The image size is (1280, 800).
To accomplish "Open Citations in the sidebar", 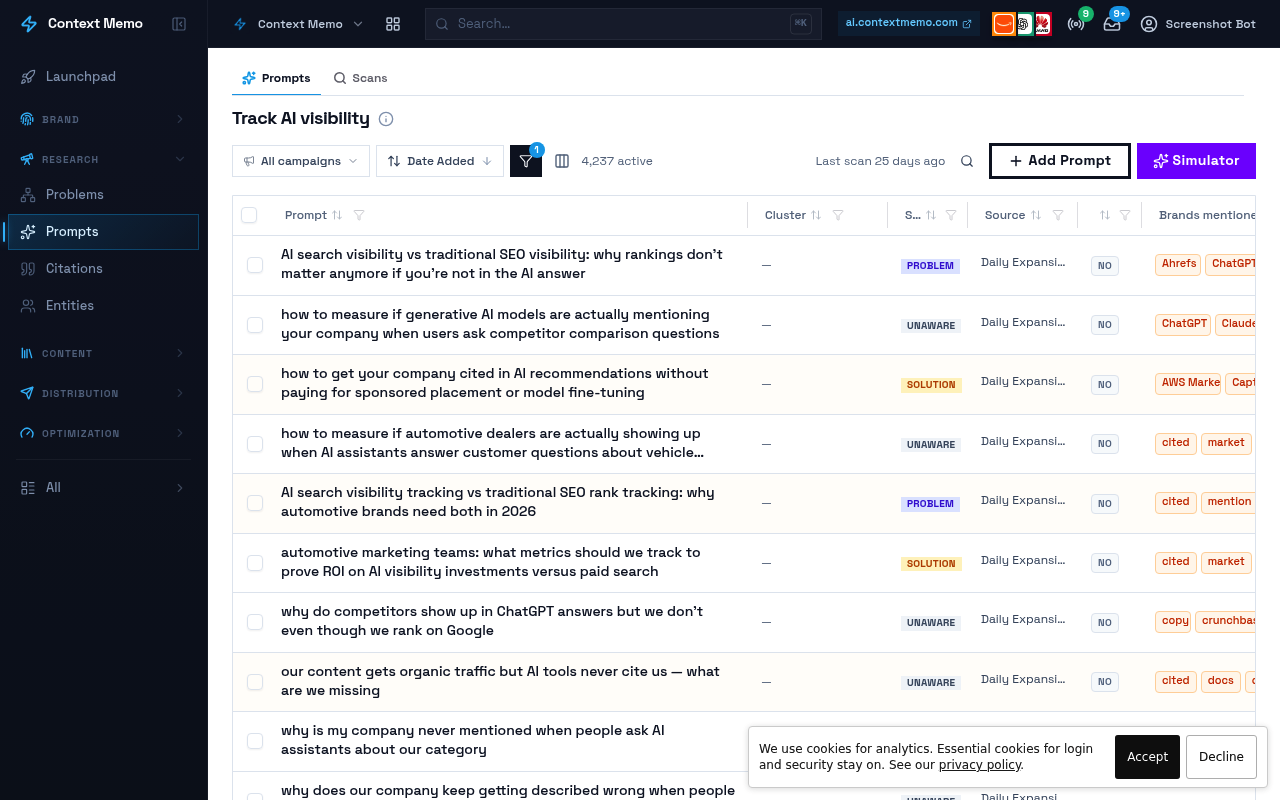I will coord(104,268).
